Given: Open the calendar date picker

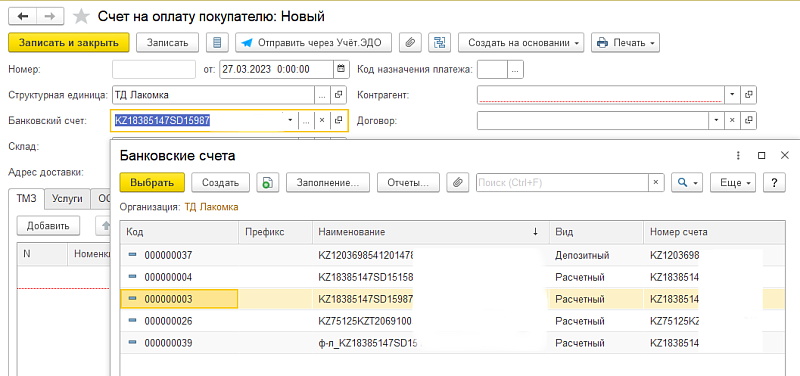Looking at the screenshot, I should point(341,69).
